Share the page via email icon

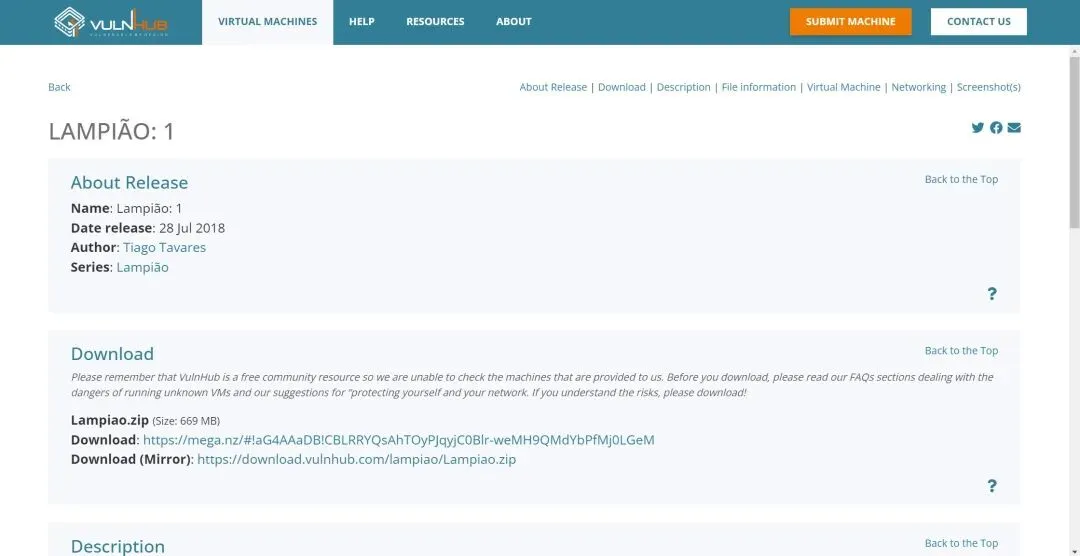1014,127
